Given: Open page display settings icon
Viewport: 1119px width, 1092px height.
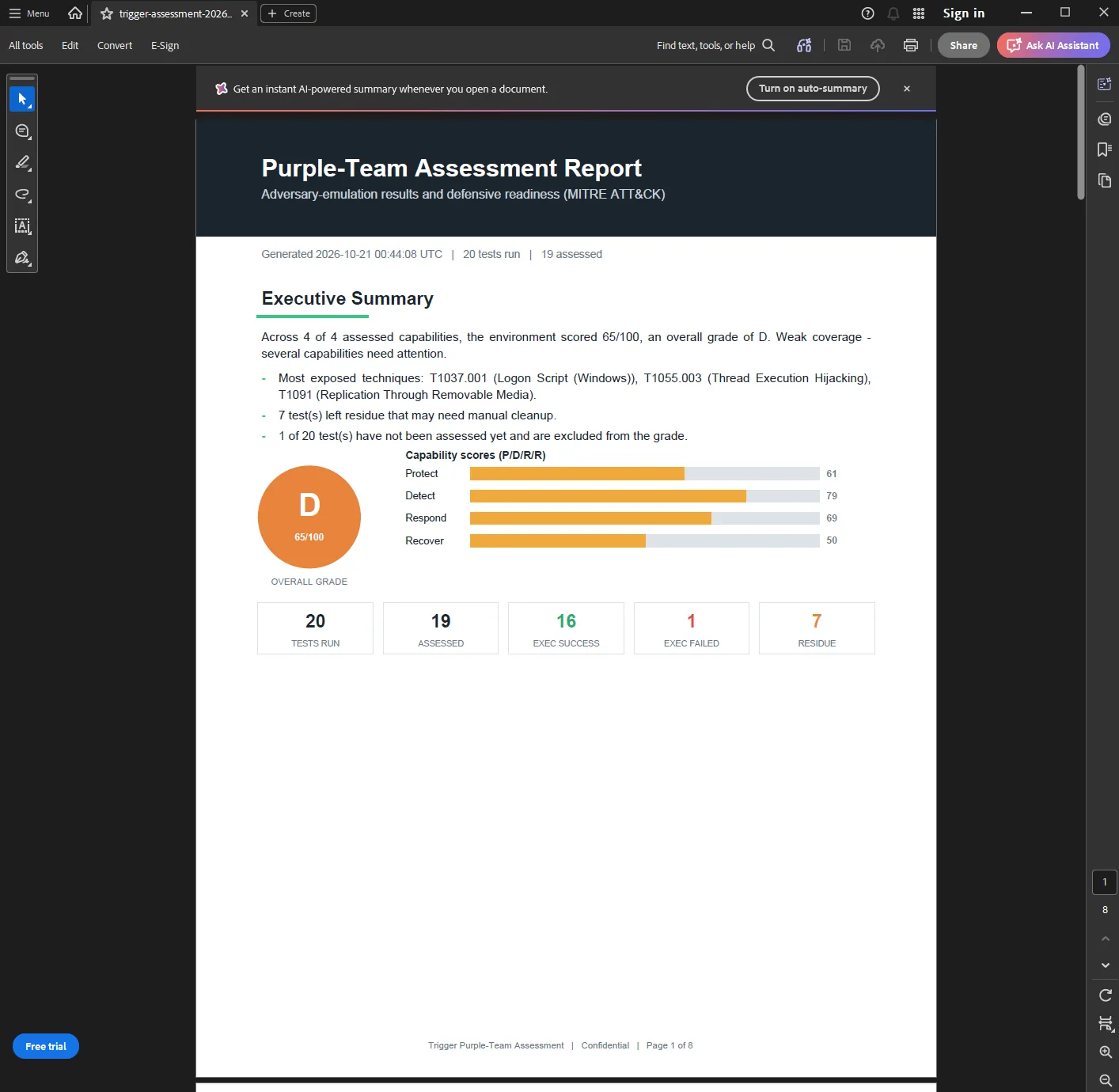Looking at the screenshot, I should coord(1106,1024).
